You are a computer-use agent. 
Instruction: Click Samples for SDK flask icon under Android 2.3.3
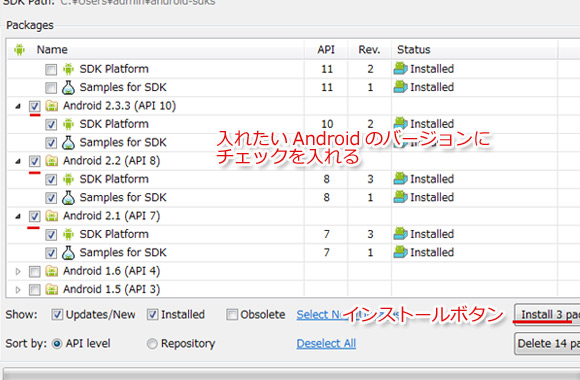click(x=68, y=142)
